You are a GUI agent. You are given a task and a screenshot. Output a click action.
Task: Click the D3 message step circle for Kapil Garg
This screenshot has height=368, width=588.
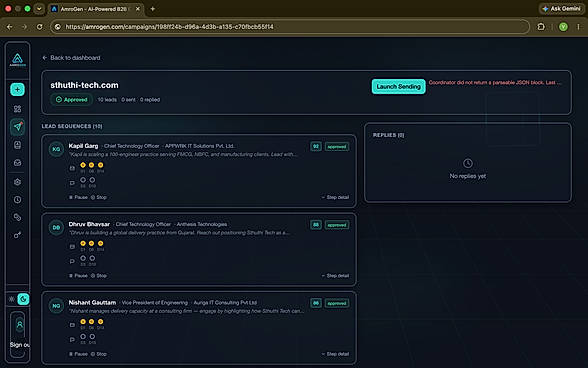[83, 180]
